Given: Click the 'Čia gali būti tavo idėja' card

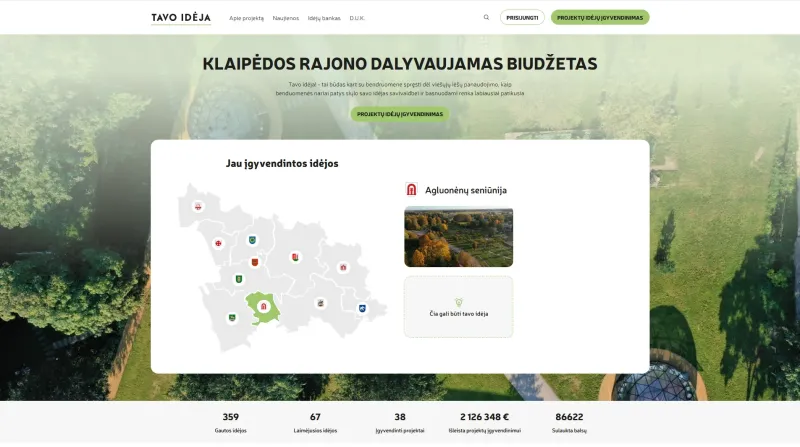Looking at the screenshot, I should [x=459, y=307].
